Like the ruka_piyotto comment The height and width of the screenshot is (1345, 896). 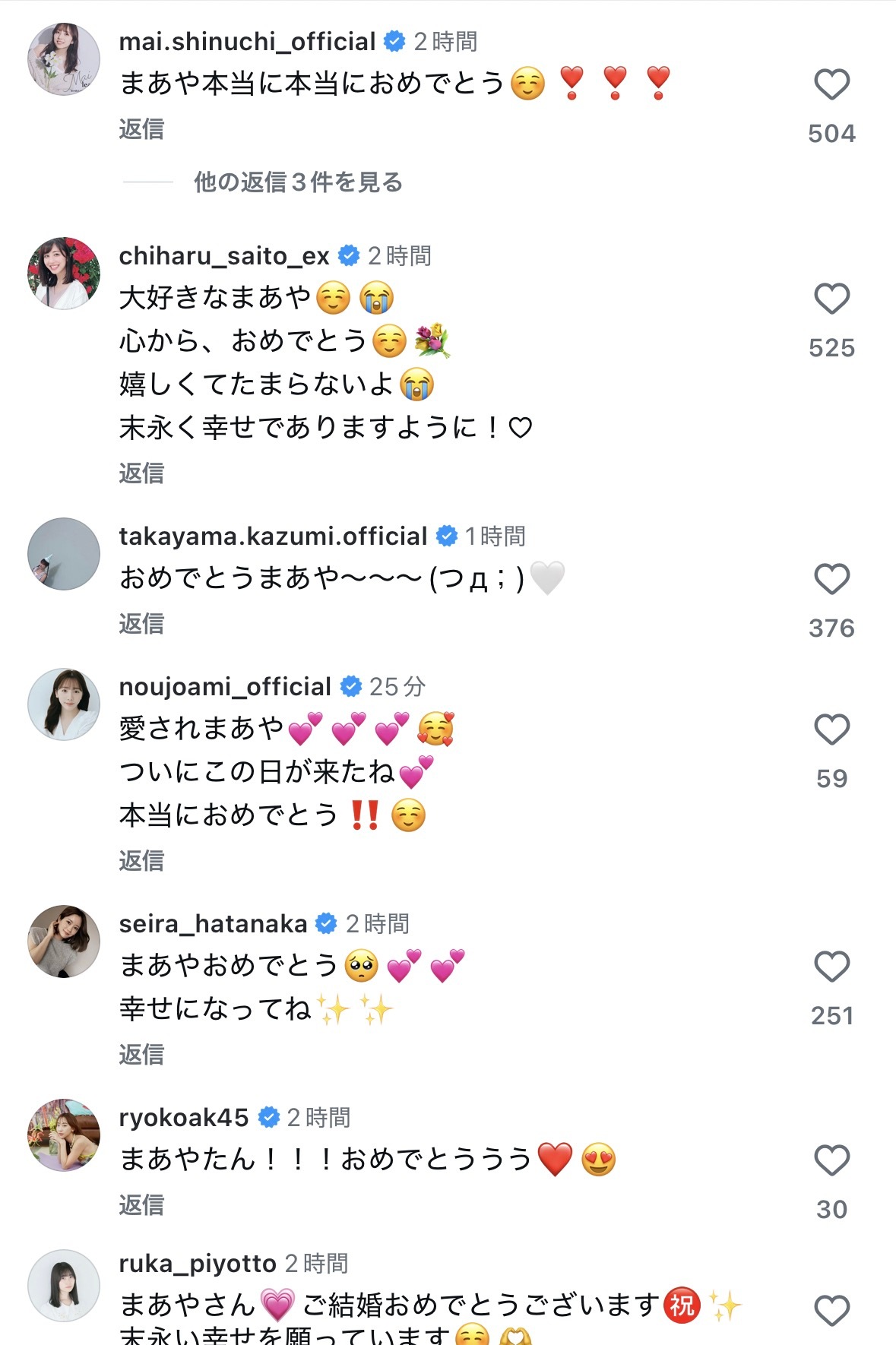click(x=831, y=1311)
